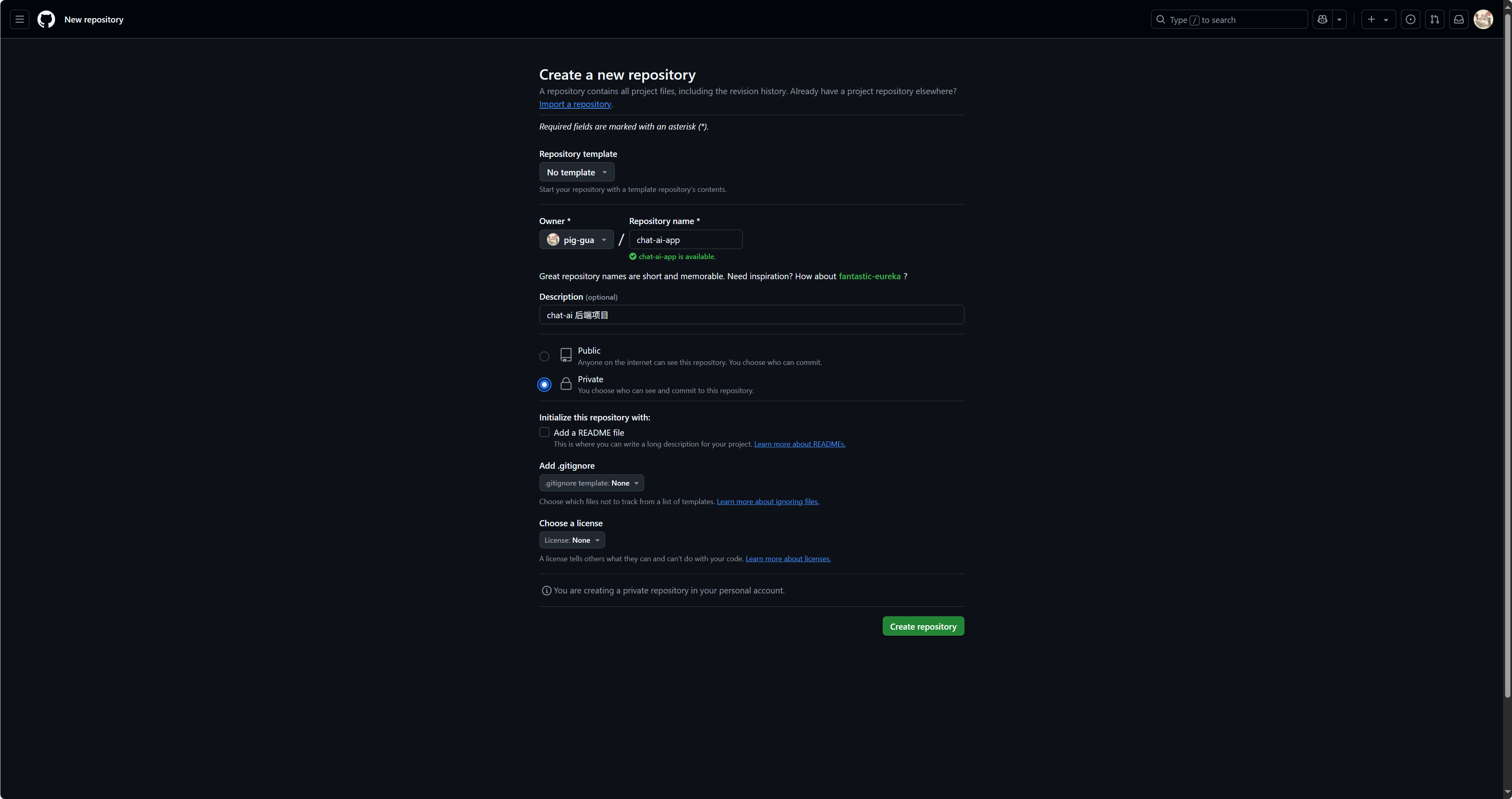Screen dimensions: 1512x799
Task: Open Copilot chat icon in header
Action: [1322, 19]
